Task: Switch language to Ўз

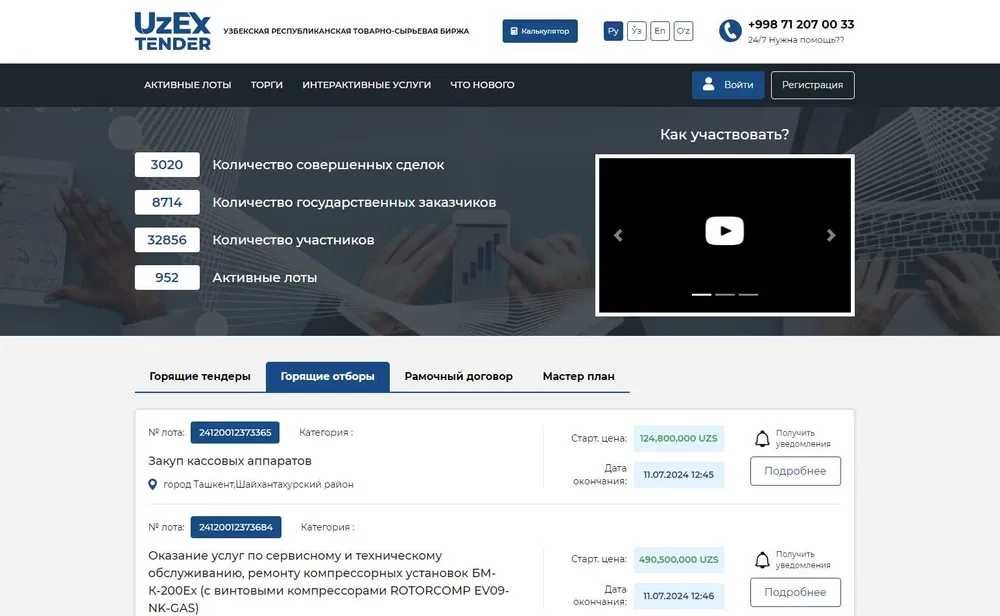Action: coord(636,31)
